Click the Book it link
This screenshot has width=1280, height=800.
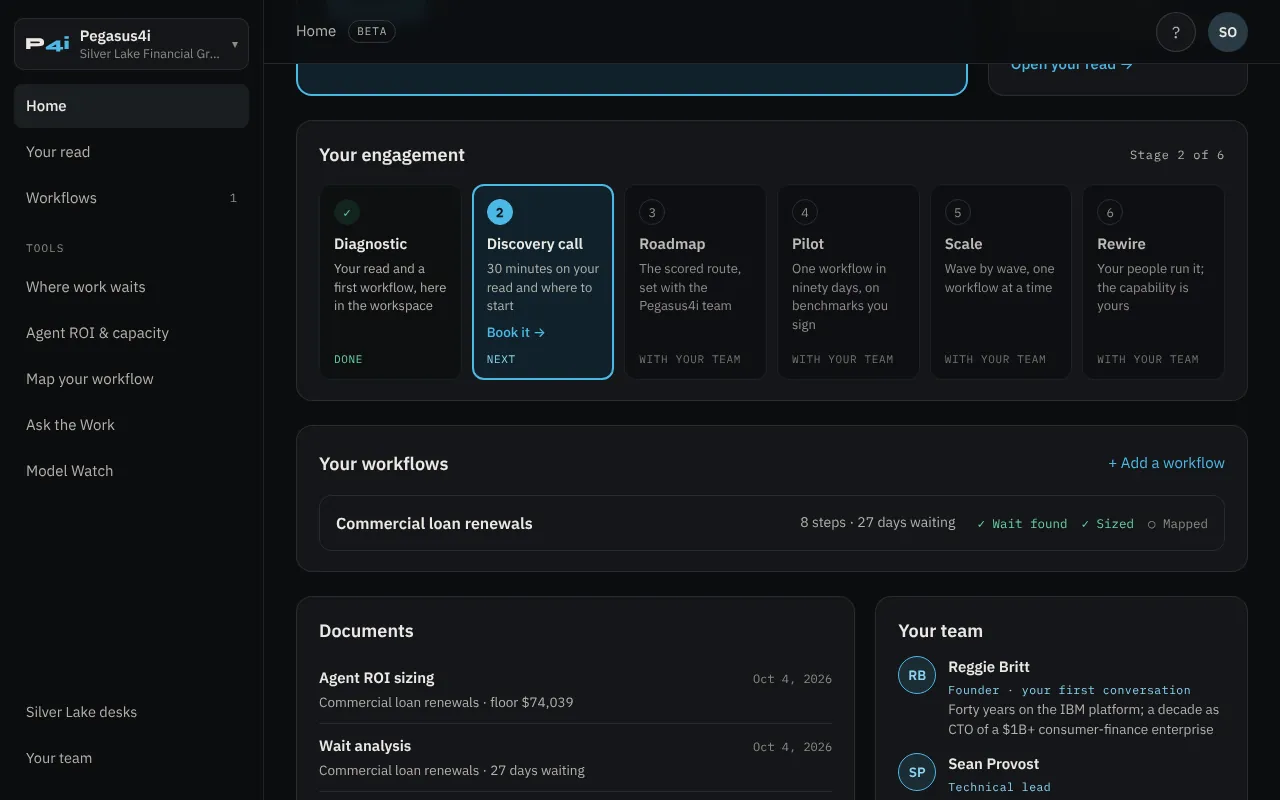point(516,332)
